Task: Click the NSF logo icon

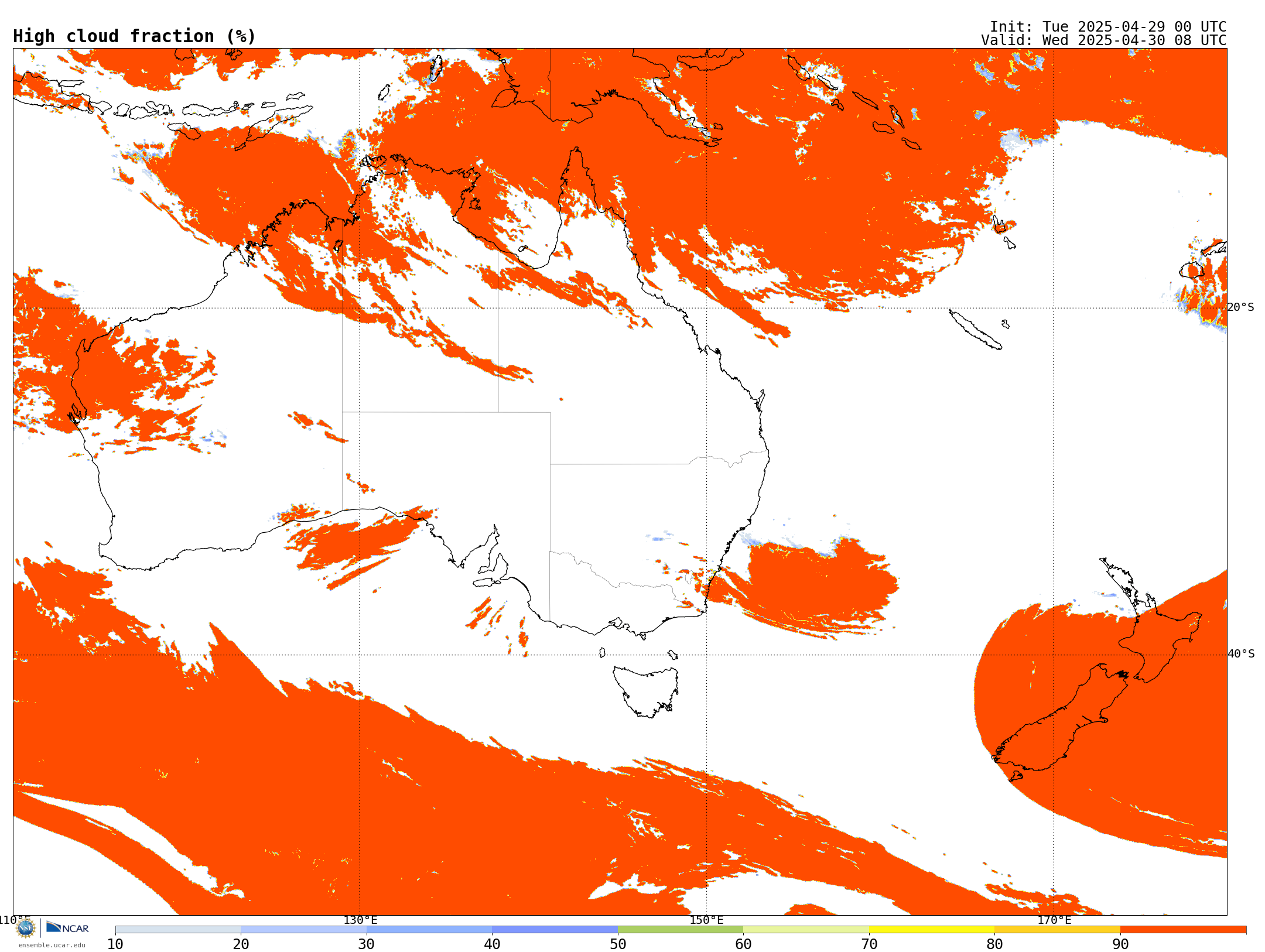Action: 26,928
